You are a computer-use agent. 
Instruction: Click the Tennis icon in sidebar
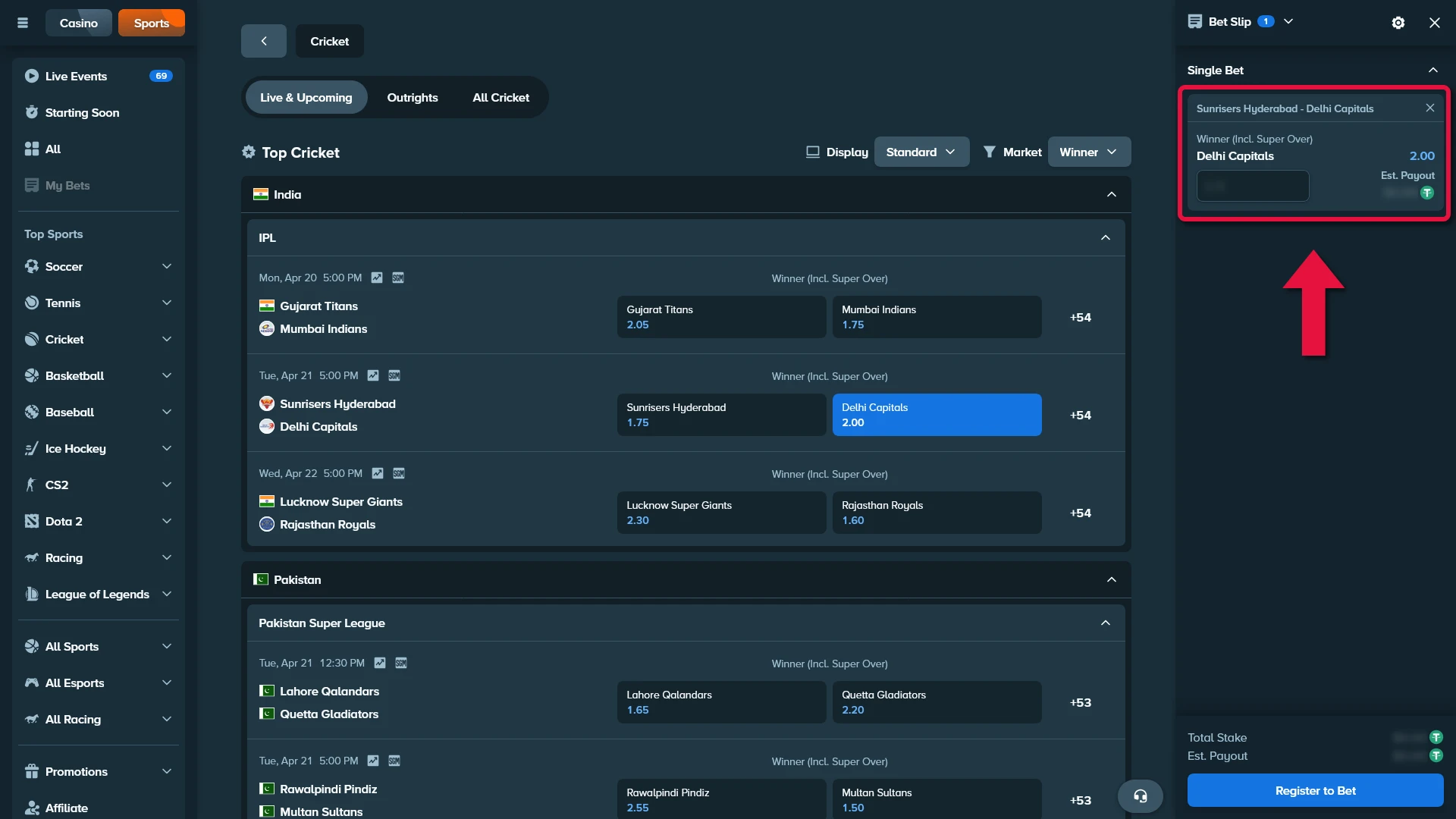(32, 303)
